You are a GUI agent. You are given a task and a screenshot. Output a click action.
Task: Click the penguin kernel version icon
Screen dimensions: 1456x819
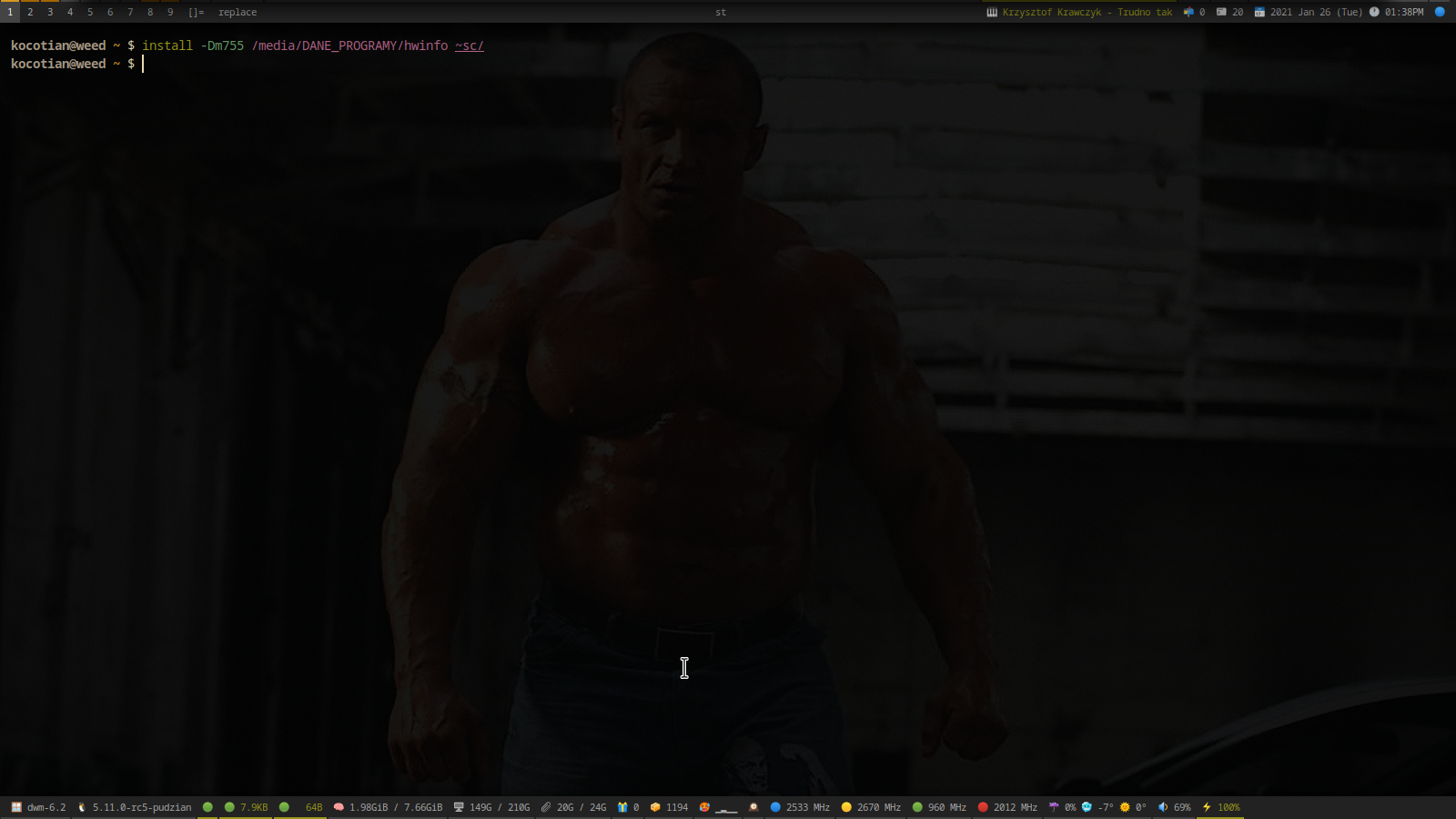point(82,807)
